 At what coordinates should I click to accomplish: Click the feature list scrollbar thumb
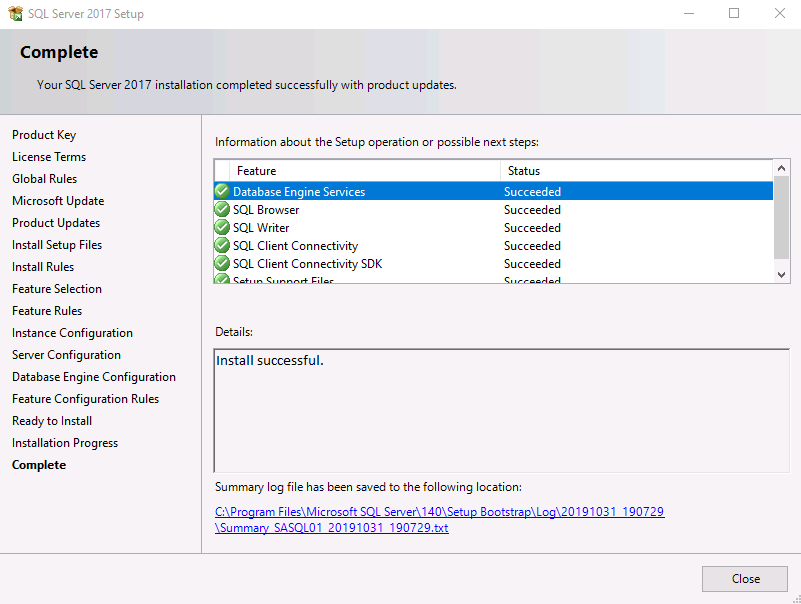click(x=781, y=218)
